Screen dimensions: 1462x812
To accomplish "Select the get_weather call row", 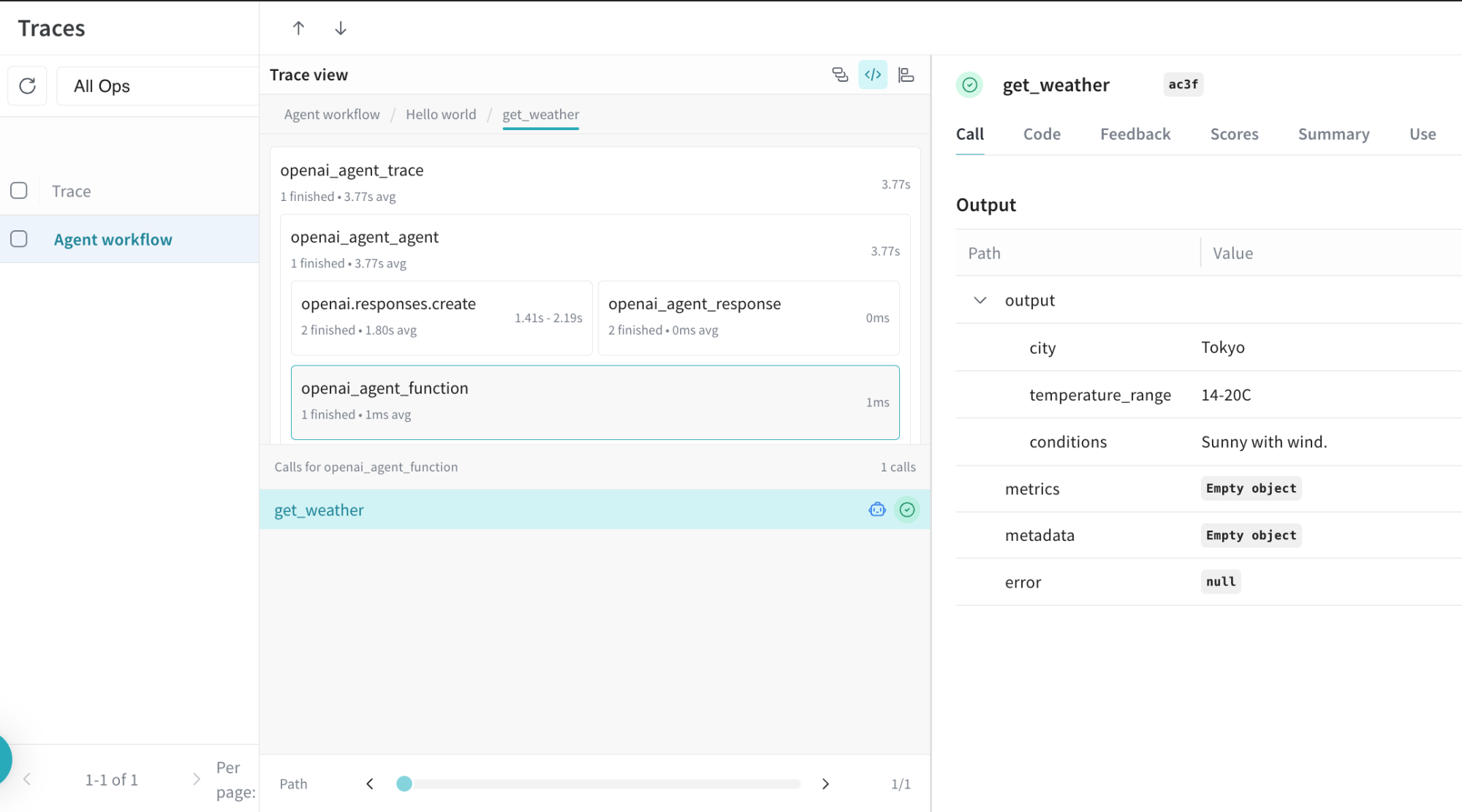I will pyautogui.click(x=594, y=509).
